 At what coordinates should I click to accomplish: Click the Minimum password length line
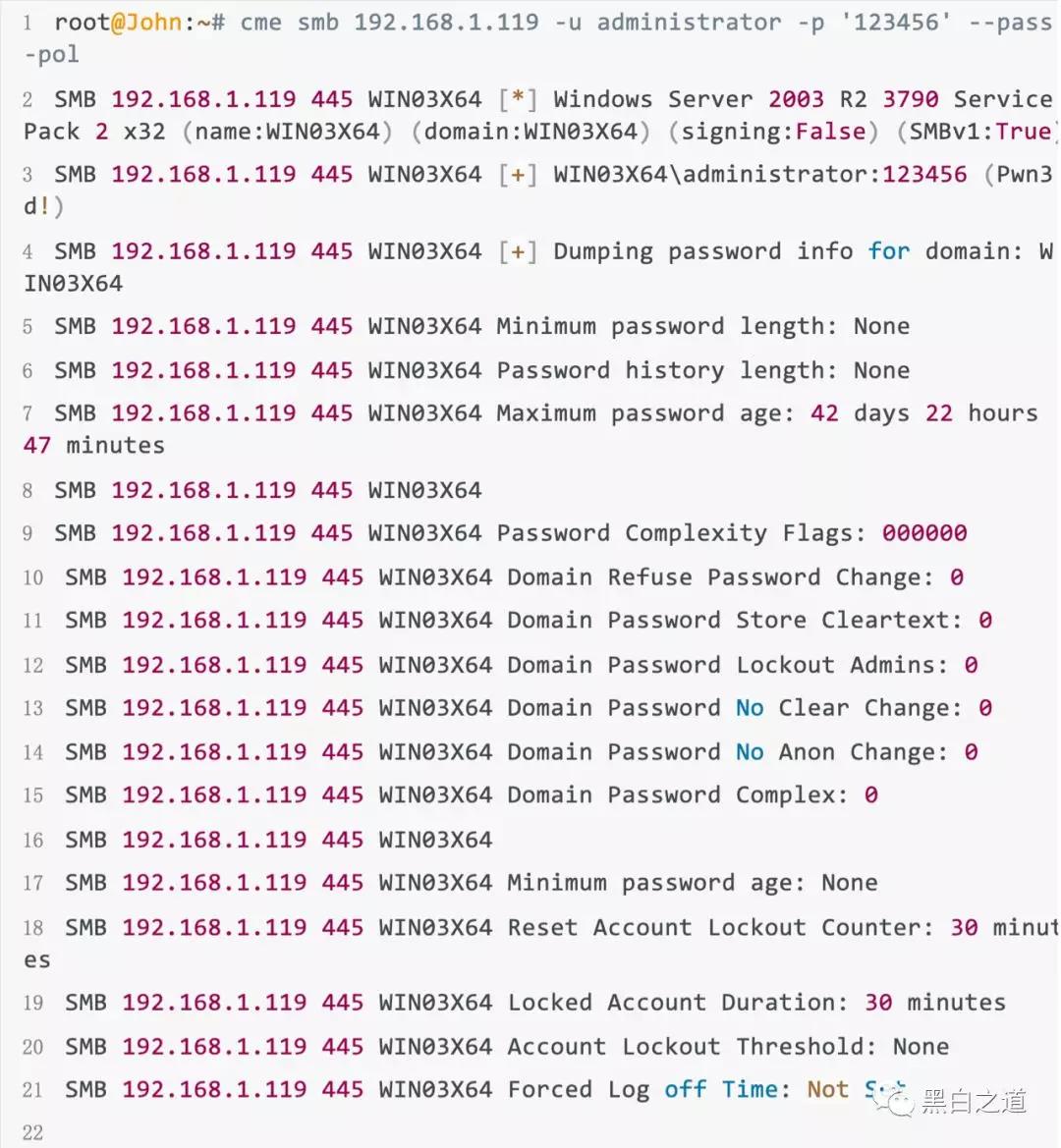[481, 326]
